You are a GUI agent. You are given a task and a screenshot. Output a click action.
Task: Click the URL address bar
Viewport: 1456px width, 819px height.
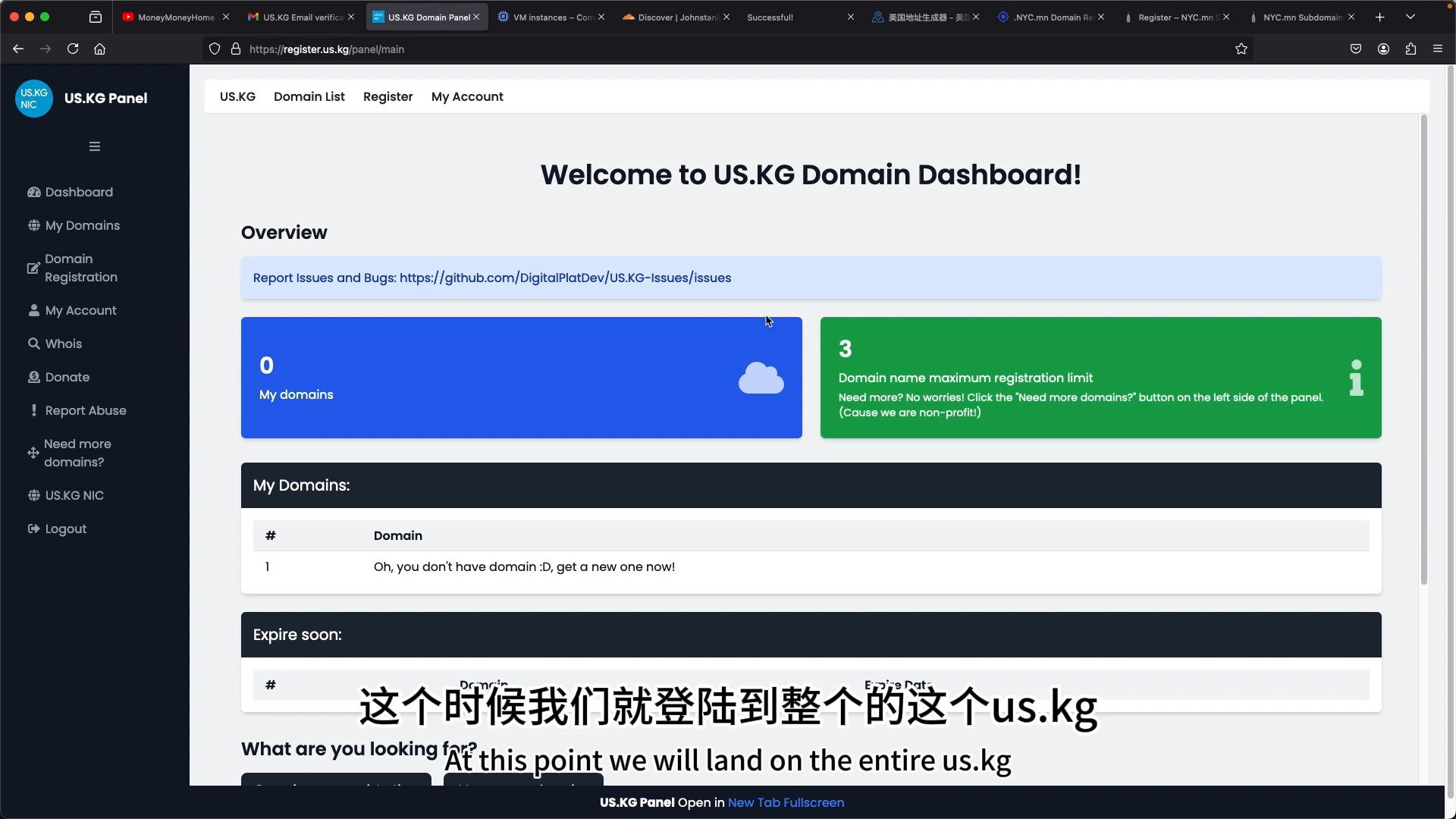[x=728, y=49]
